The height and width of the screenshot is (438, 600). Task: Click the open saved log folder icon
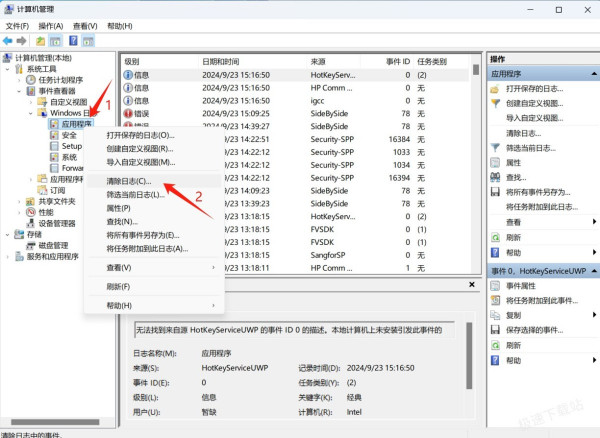point(496,89)
